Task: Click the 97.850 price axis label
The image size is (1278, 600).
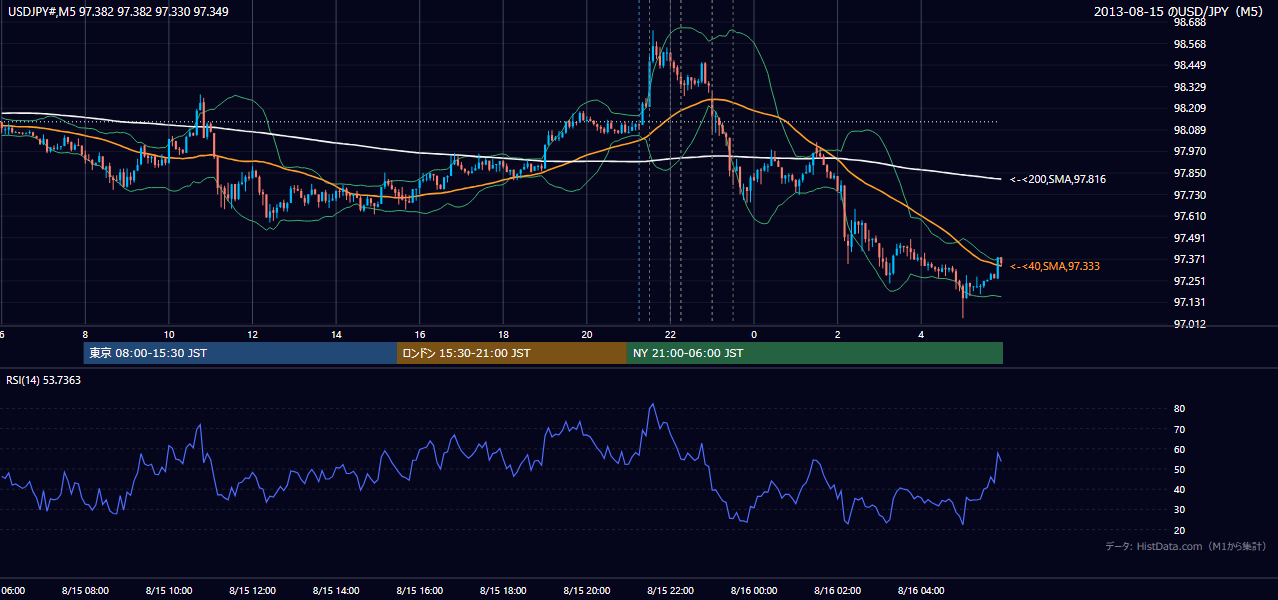Action: pyautogui.click(x=1190, y=173)
